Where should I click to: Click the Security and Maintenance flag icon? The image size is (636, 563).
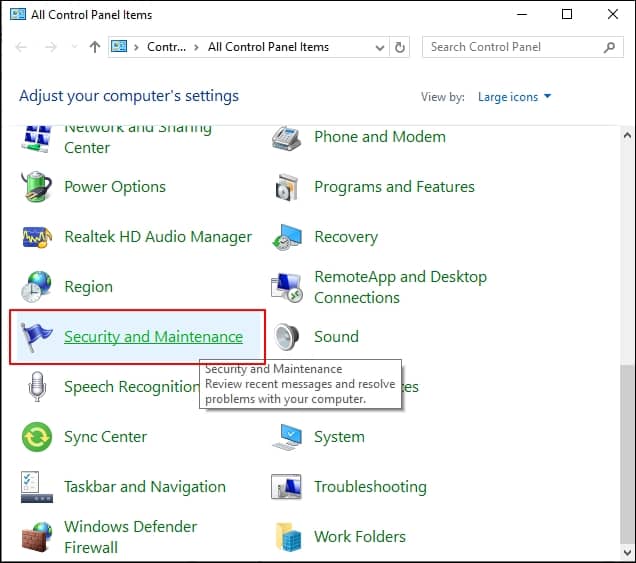point(37,337)
